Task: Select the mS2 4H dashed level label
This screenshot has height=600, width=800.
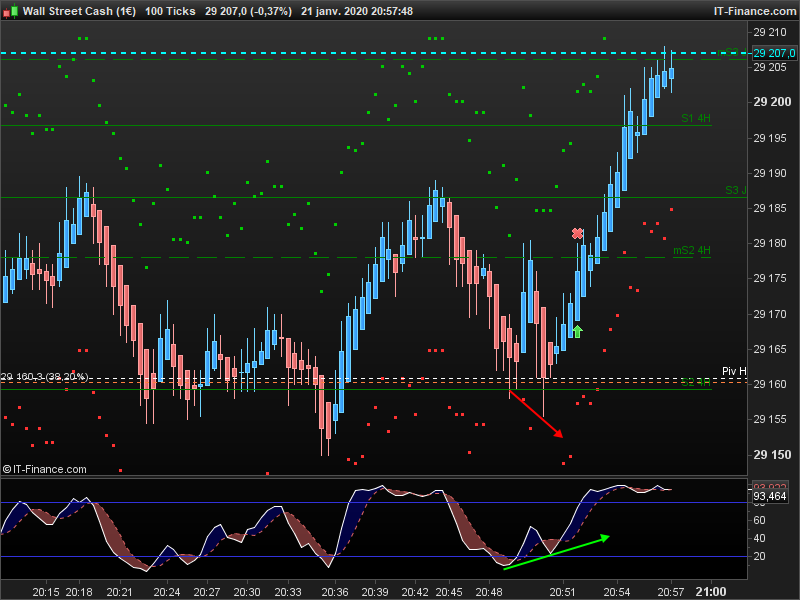Action: tap(692, 251)
